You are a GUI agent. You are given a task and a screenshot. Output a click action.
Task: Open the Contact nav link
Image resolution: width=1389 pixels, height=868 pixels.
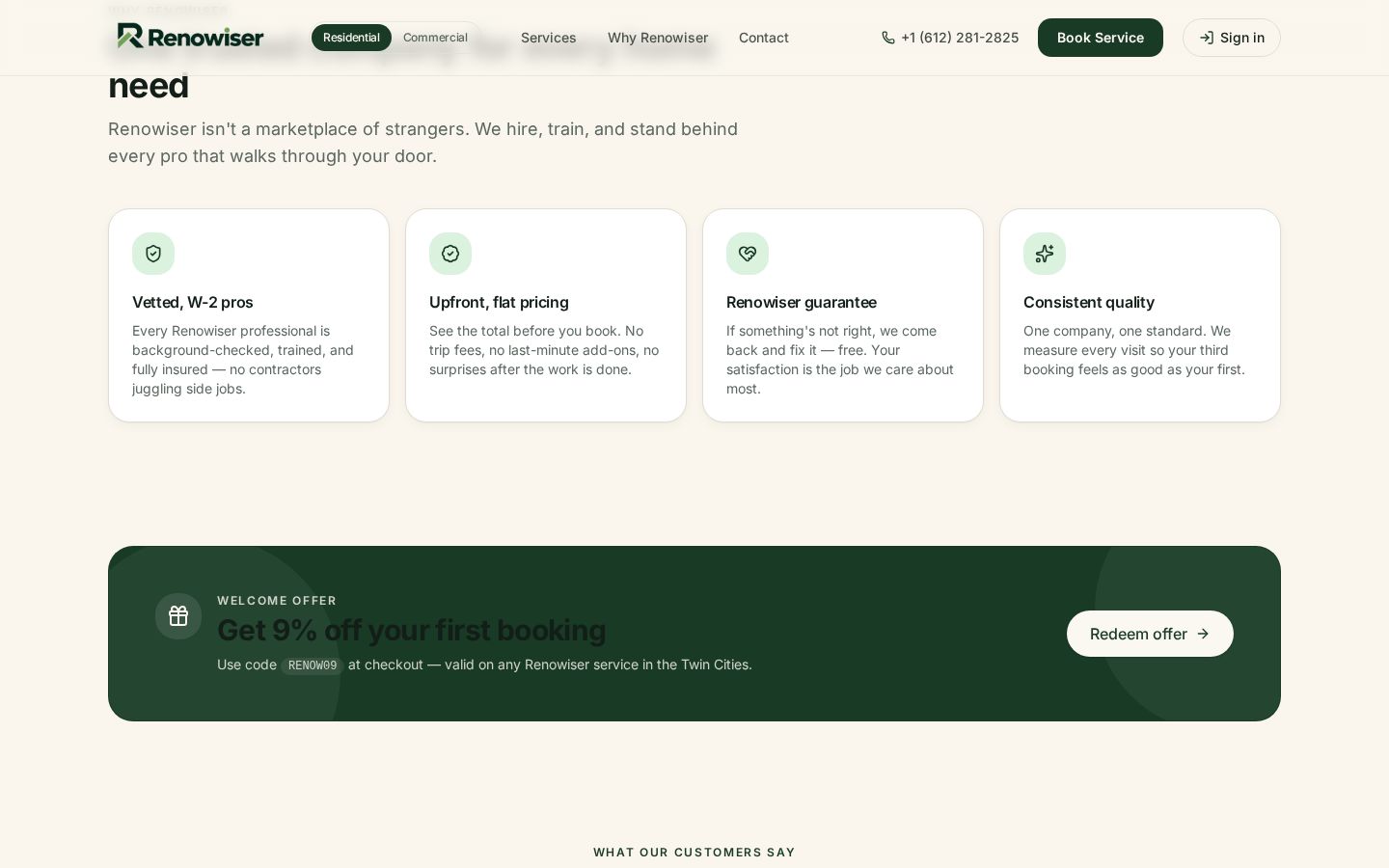coord(764,38)
